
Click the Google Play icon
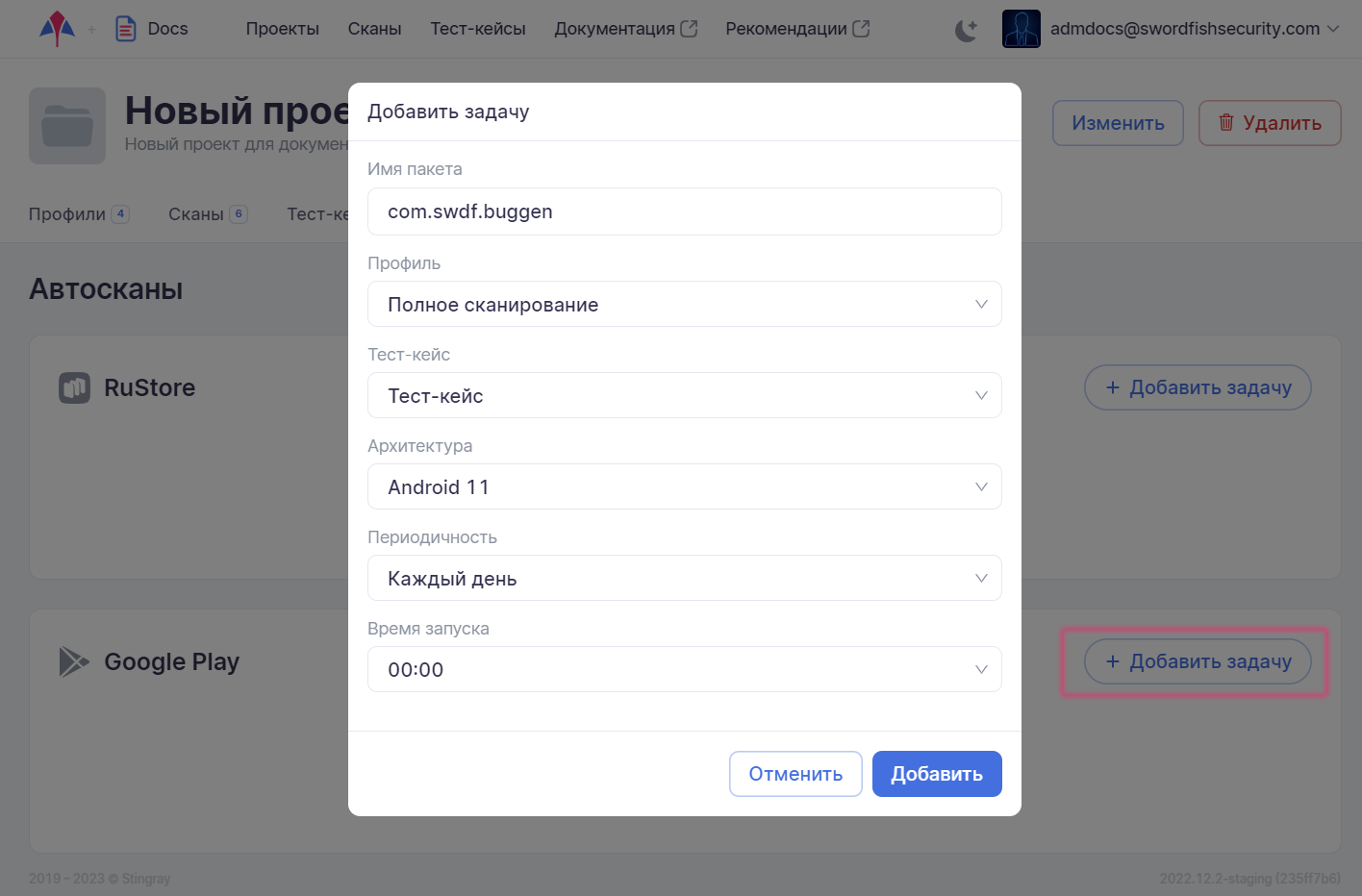click(74, 661)
